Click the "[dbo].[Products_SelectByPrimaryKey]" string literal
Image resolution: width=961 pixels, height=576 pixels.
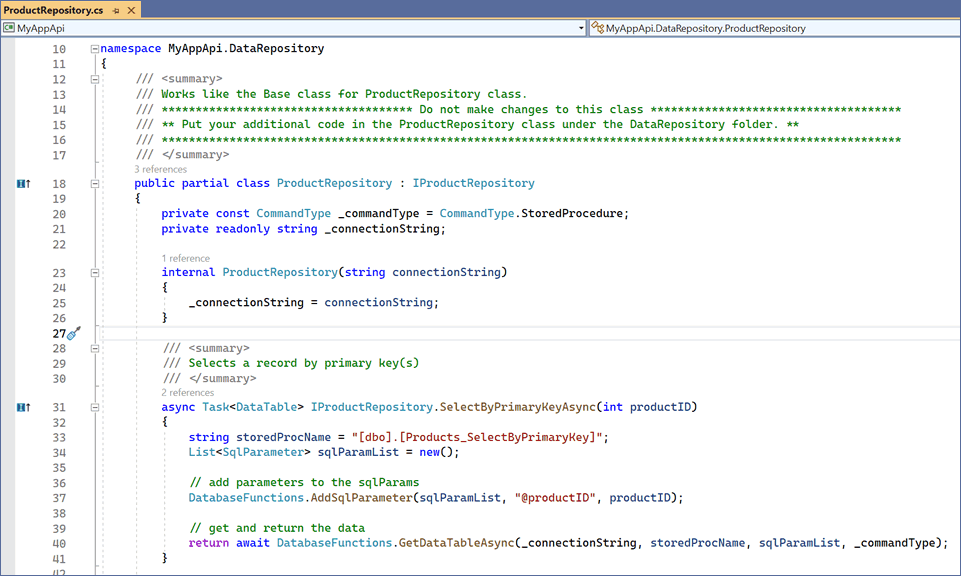pyautogui.click(x=477, y=437)
